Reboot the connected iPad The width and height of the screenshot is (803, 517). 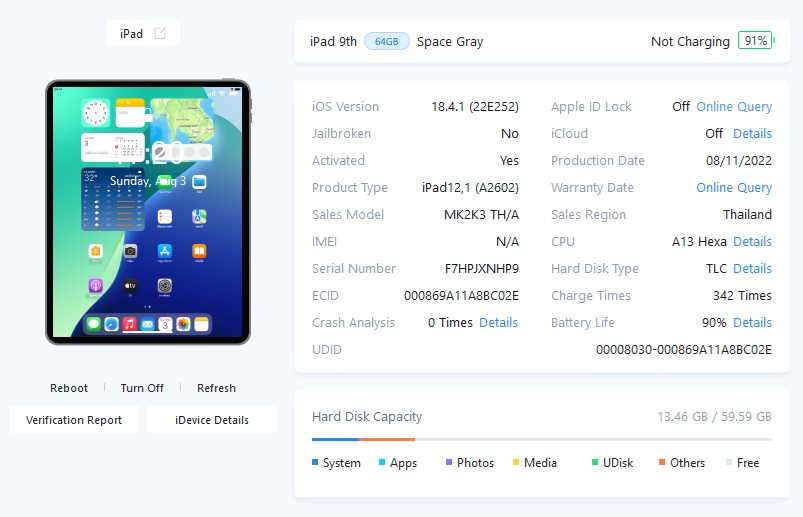tap(69, 388)
